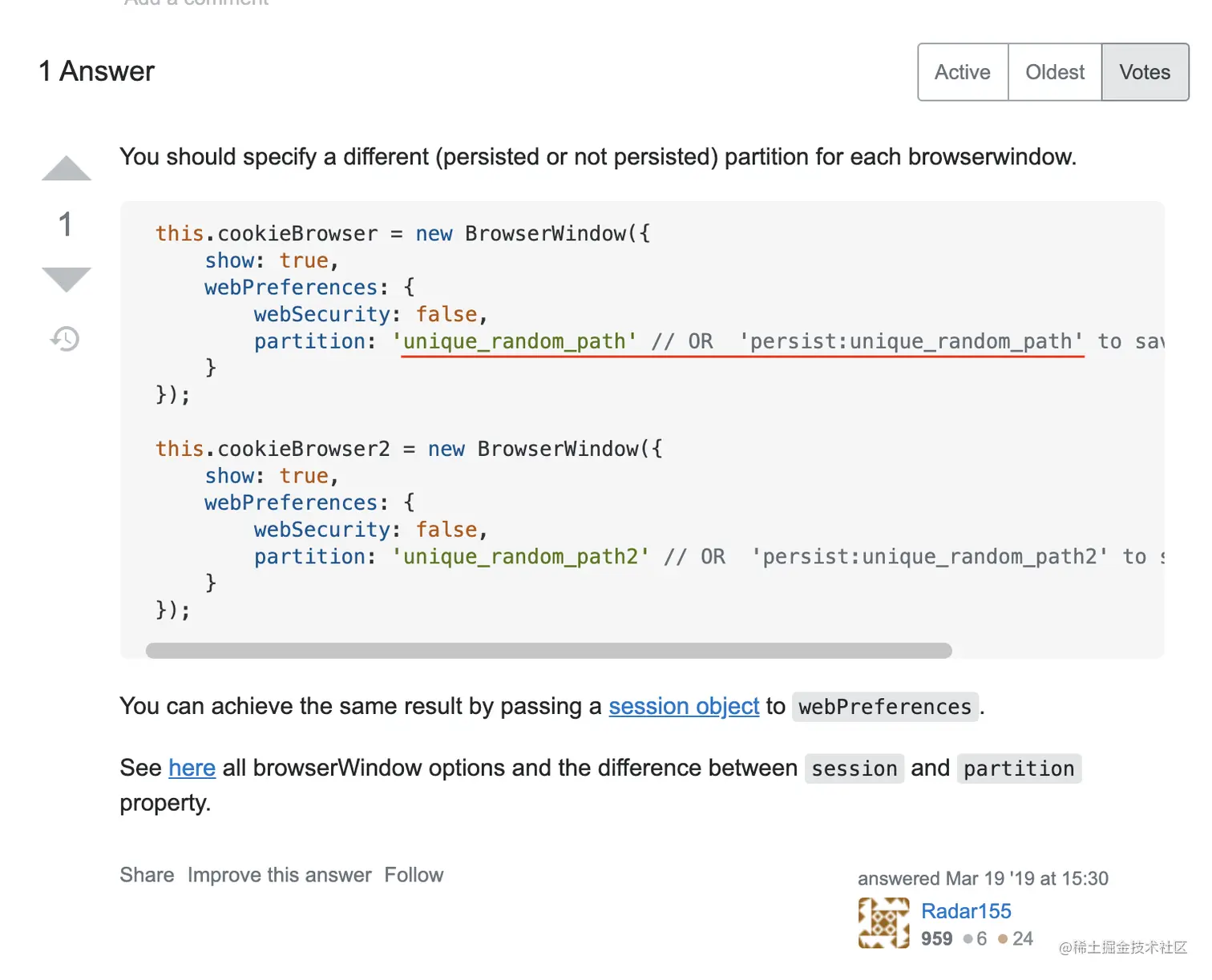The height and width of the screenshot is (980, 1212).
Task: Sort answers by Oldest tab
Action: [1055, 72]
